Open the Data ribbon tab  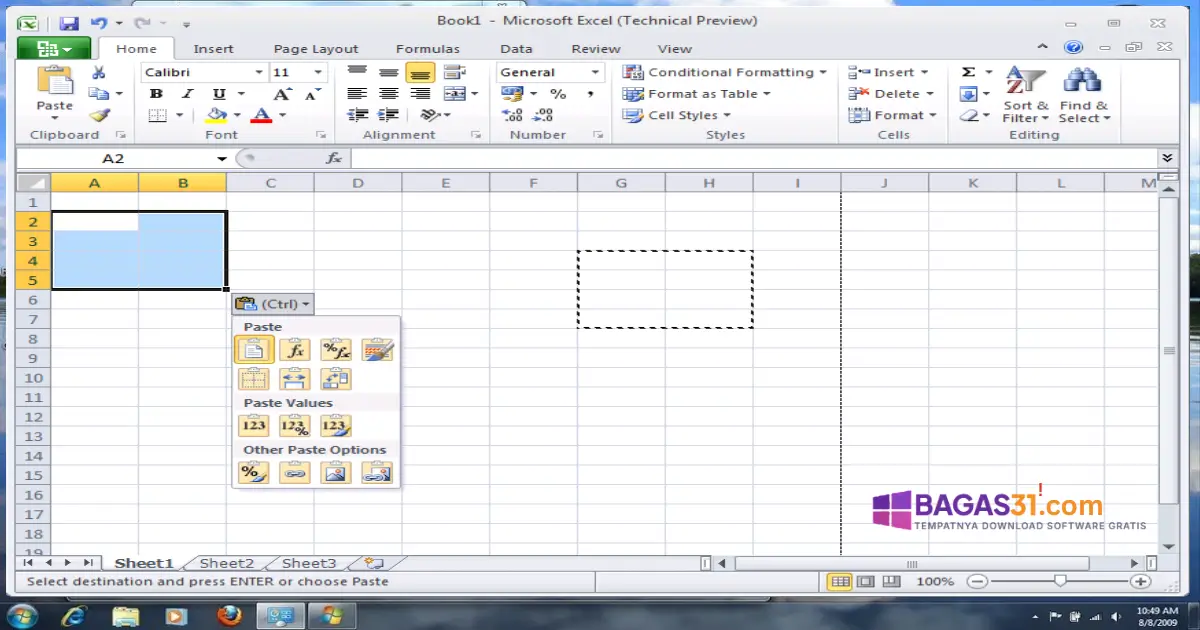516,48
